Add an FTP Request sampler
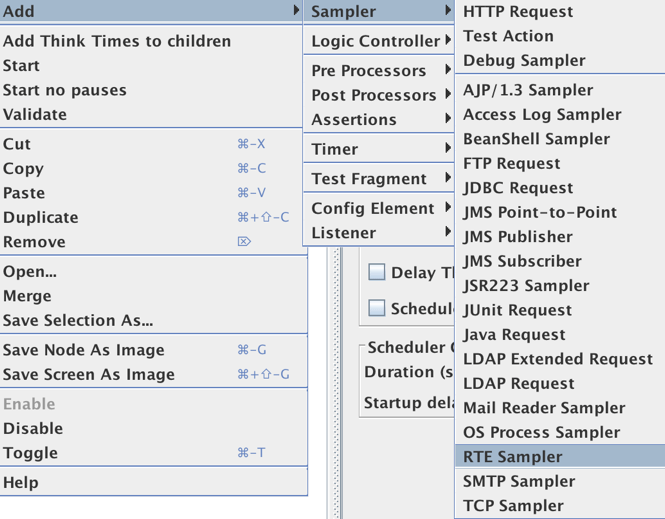The height and width of the screenshot is (519, 665). point(560,163)
